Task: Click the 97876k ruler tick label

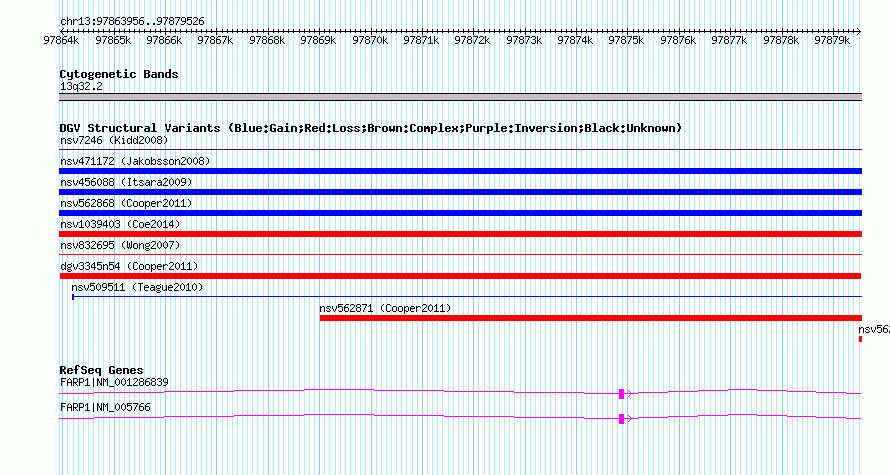Action: [678, 40]
